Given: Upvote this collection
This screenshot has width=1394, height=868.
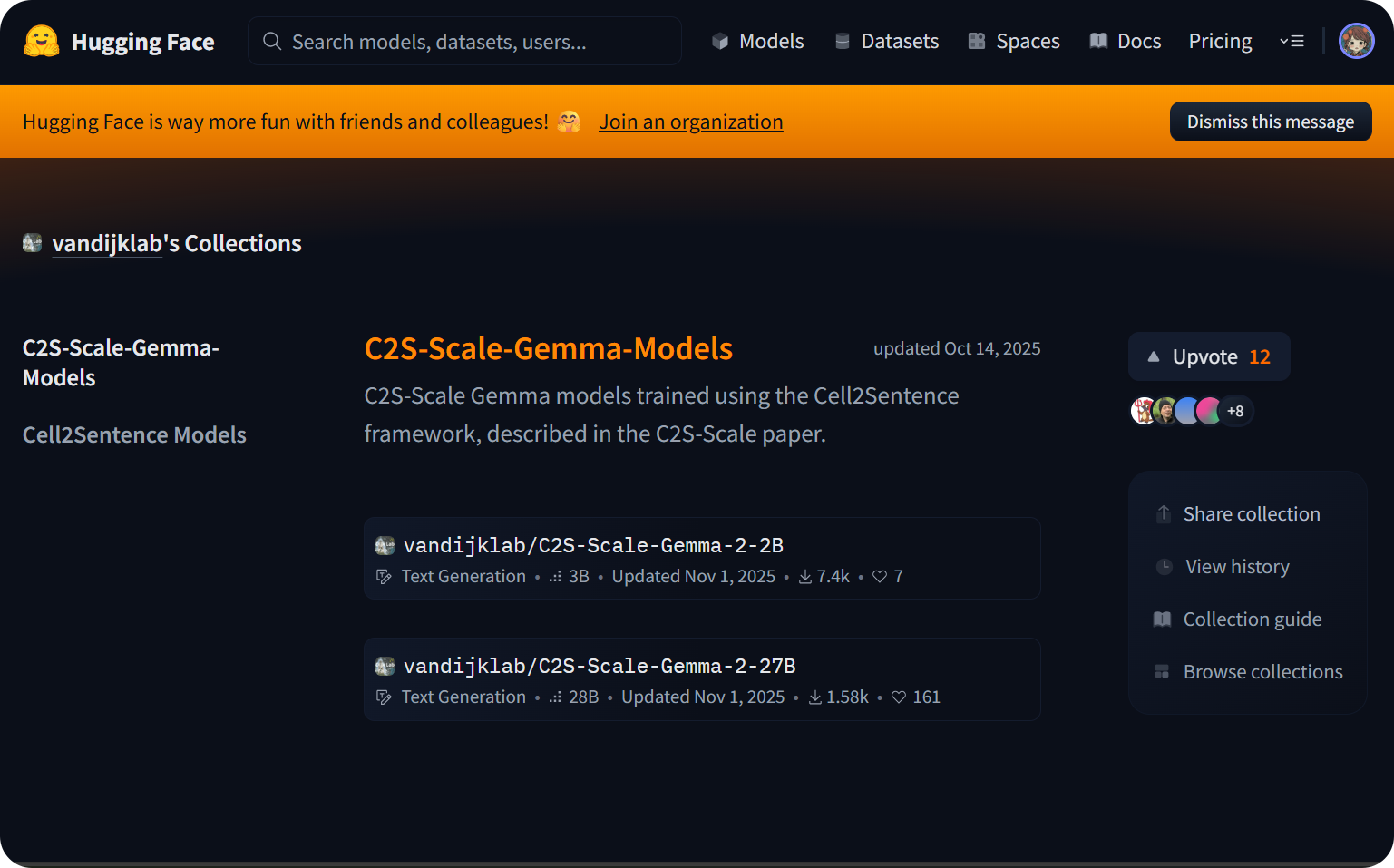Looking at the screenshot, I should [1208, 356].
